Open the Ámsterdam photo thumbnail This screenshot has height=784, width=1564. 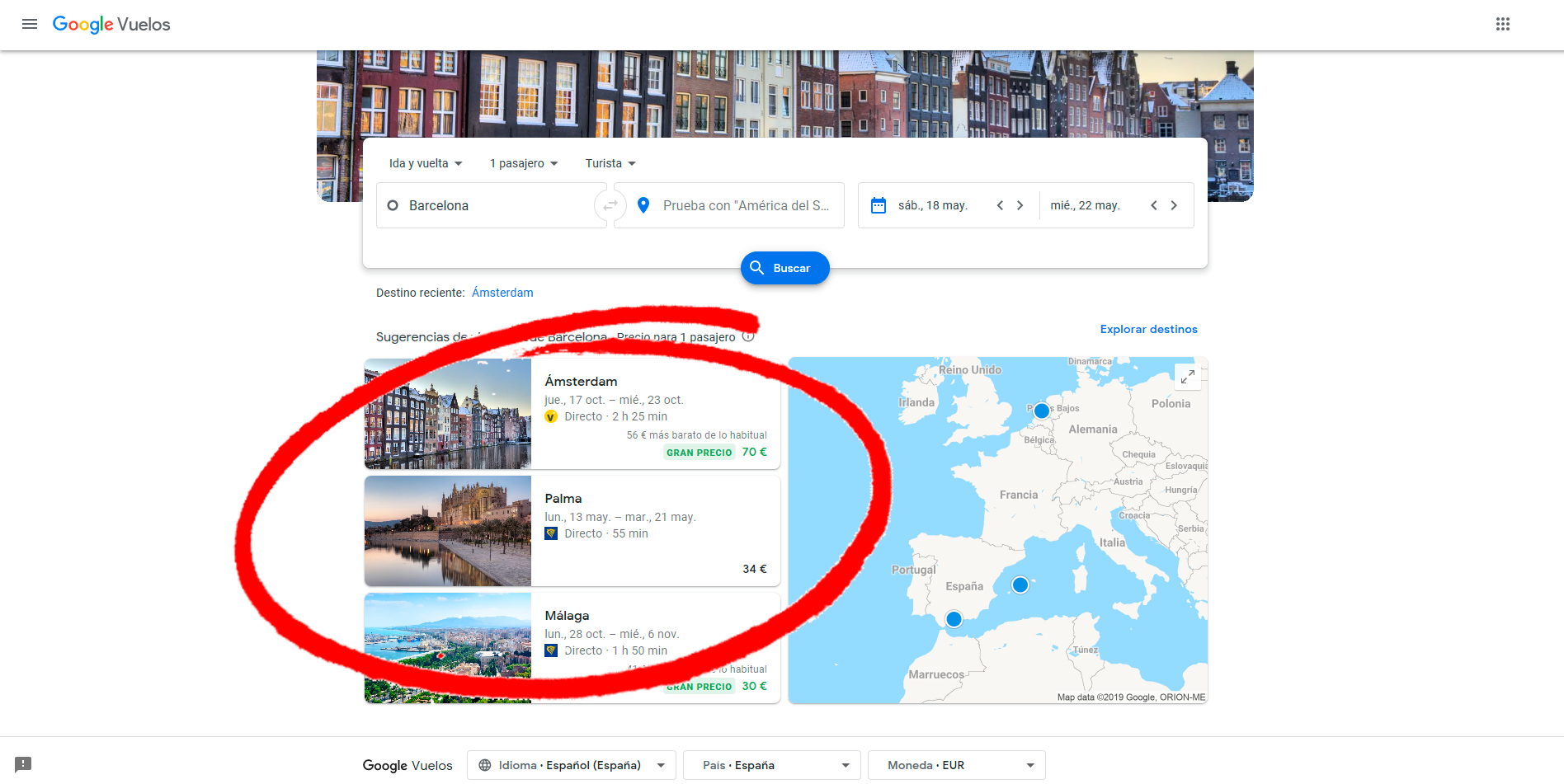(448, 414)
